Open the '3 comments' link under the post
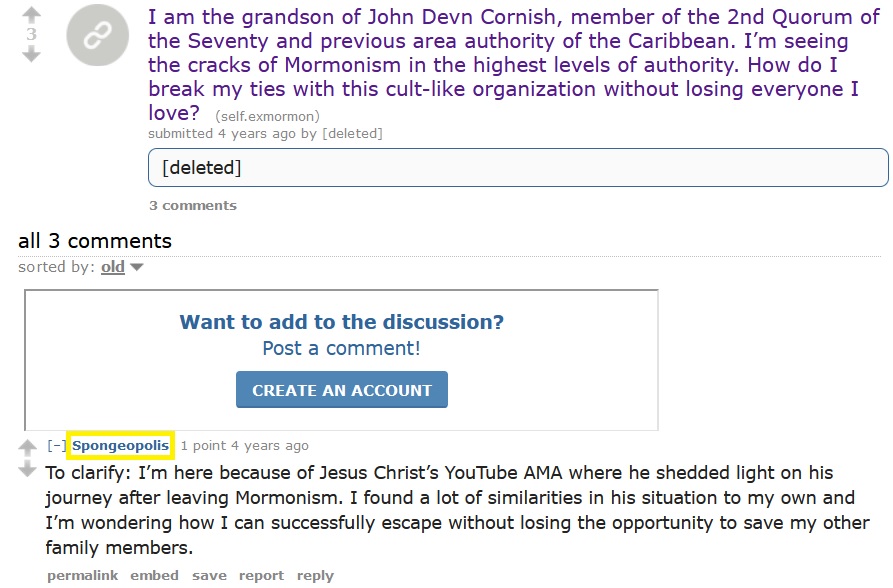The image size is (893, 588). click(192, 205)
